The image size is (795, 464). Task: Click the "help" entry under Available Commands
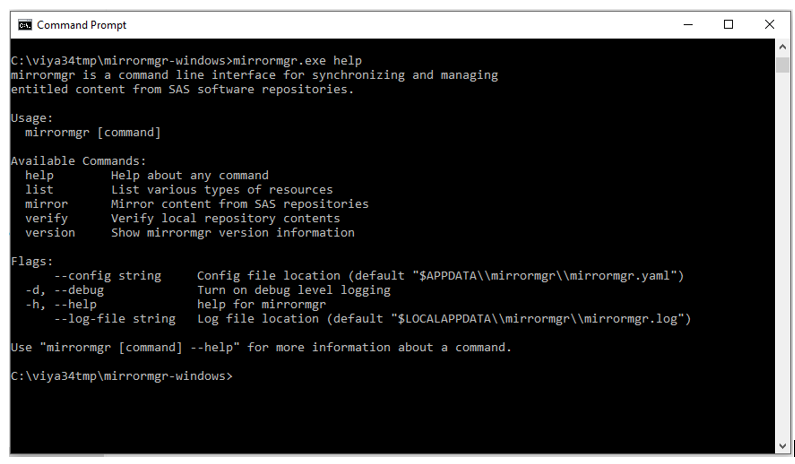coord(40,175)
